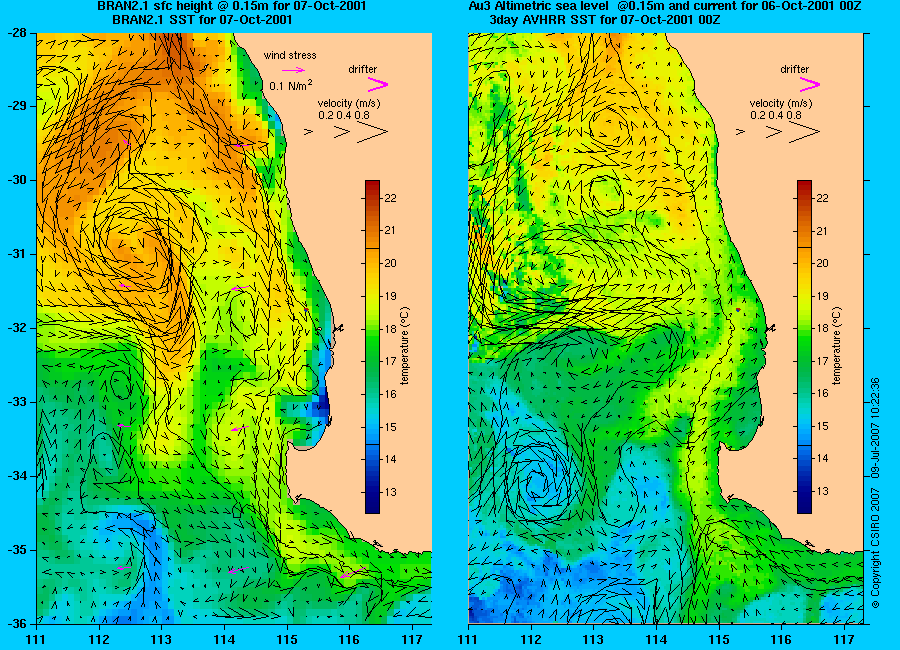
Task: Click longitude 117 label under right map
Action: pyautogui.click(x=844, y=640)
